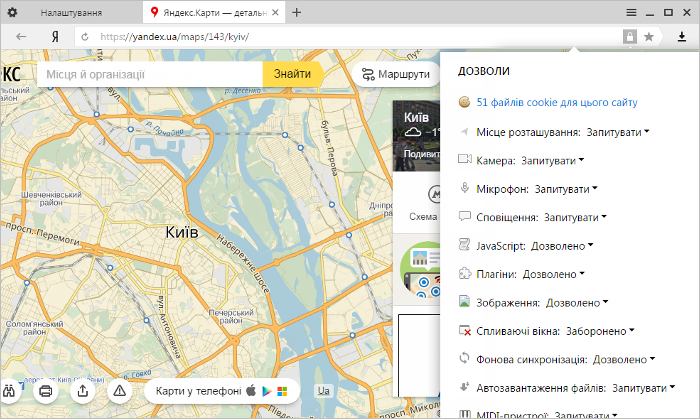Open Маршрути route planner

point(396,74)
